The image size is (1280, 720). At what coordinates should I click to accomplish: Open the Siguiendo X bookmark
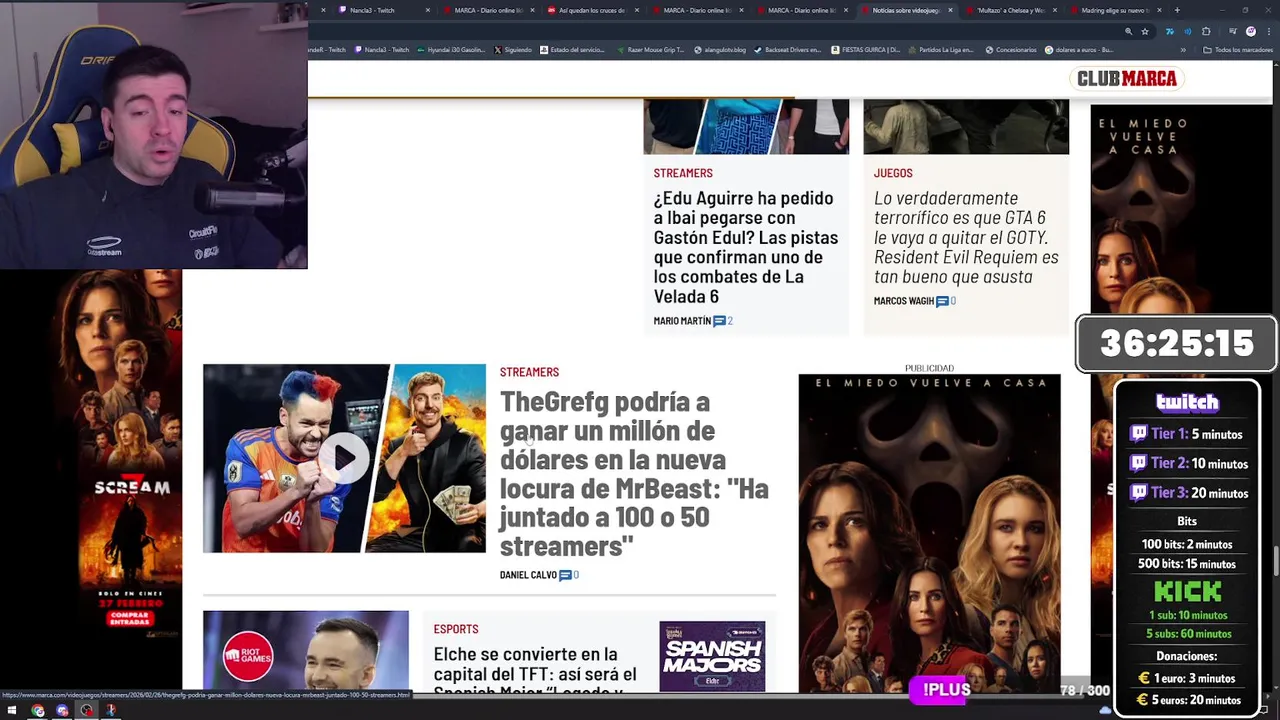(513, 49)
